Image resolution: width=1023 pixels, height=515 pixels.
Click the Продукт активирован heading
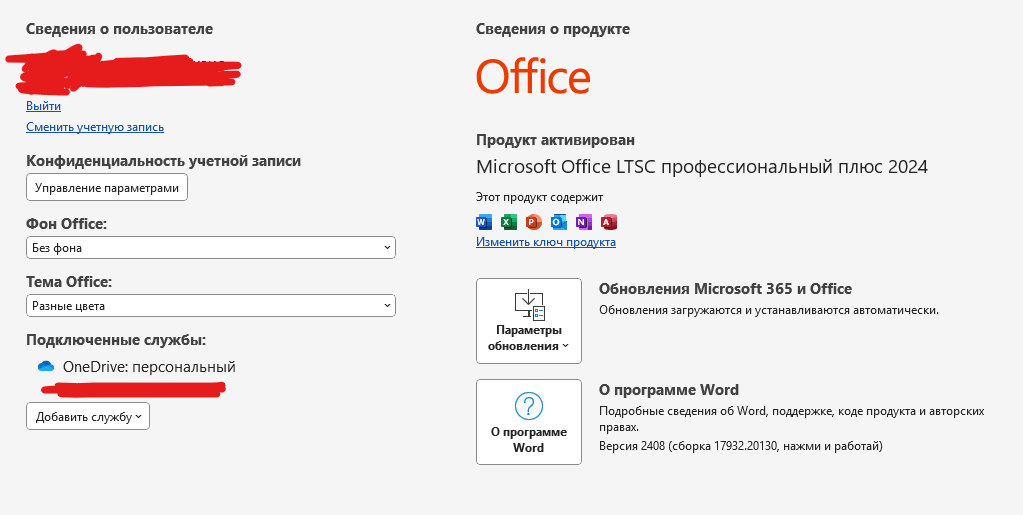(x=555, y=140)
